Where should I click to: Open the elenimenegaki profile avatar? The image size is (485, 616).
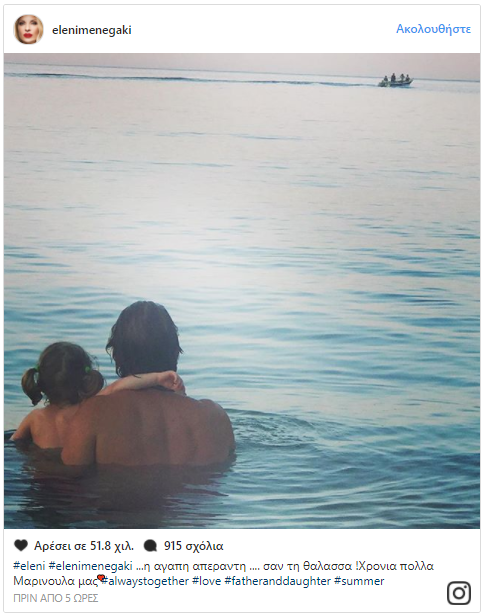click(x=28, y=29)
